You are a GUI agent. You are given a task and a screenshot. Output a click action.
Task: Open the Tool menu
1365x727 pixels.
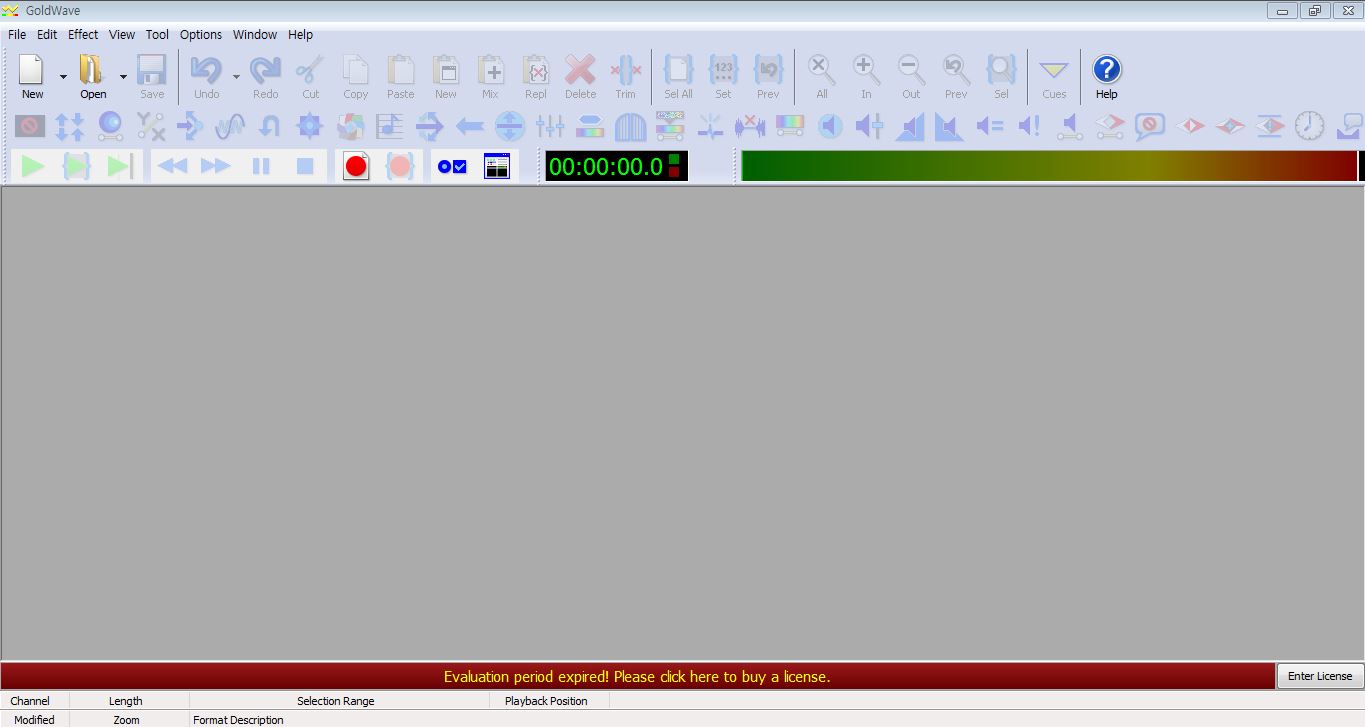[x=157, y=34]
